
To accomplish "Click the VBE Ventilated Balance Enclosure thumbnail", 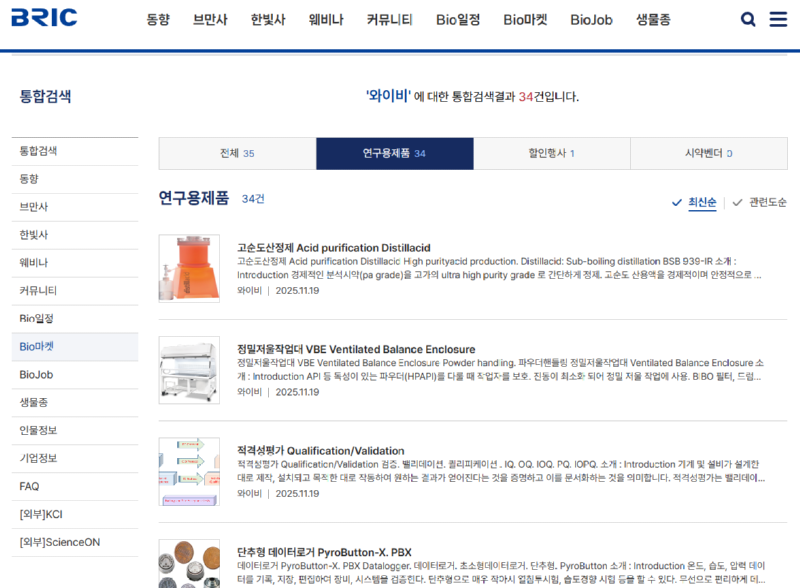I will 190,370.
